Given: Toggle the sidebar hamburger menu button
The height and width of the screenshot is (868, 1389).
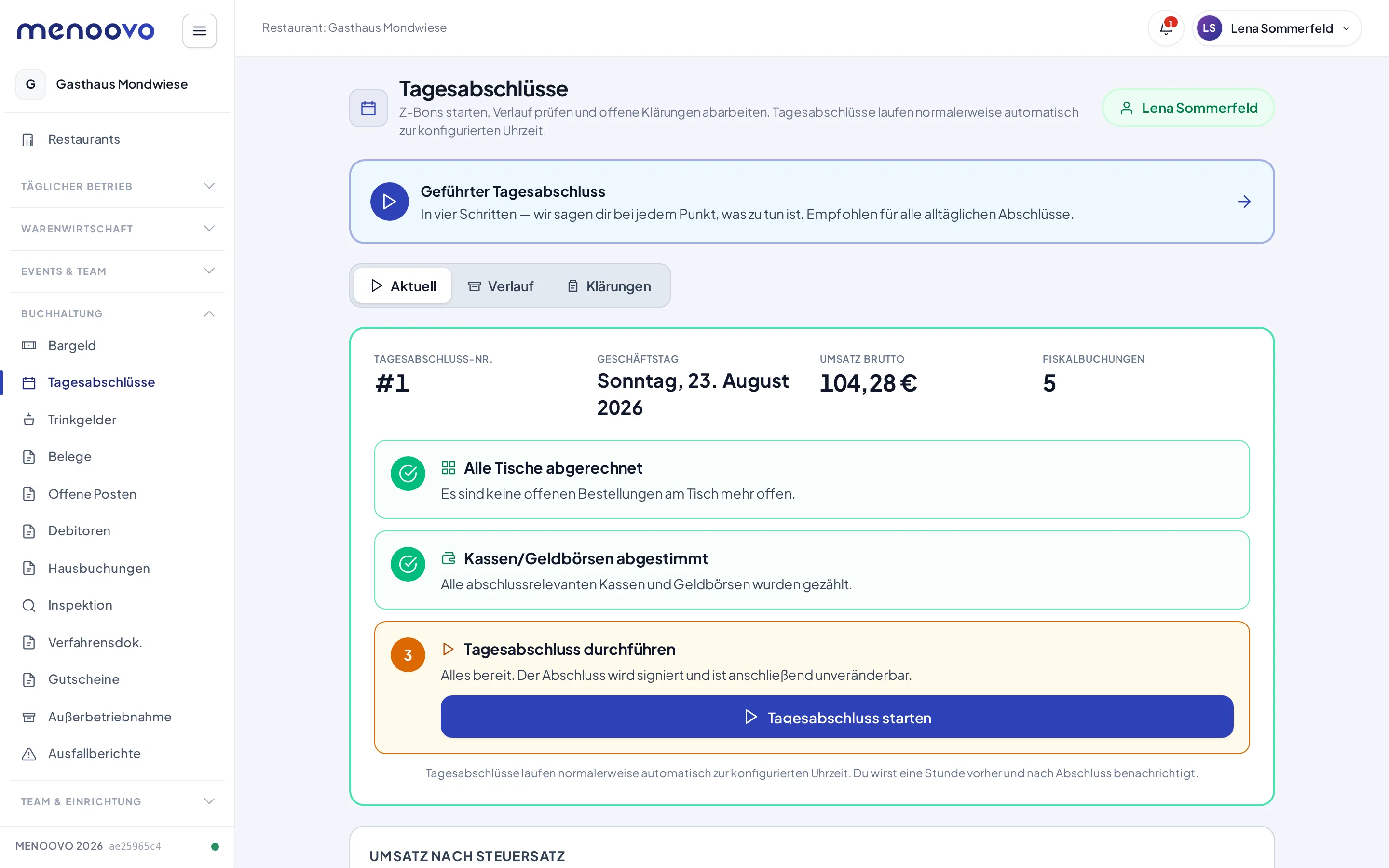Looking at the screenshot, I should (x=199, y=30).
